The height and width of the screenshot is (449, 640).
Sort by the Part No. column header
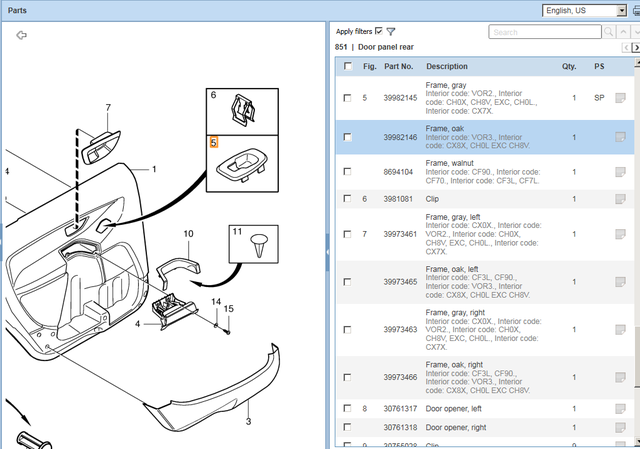(399, 67)
